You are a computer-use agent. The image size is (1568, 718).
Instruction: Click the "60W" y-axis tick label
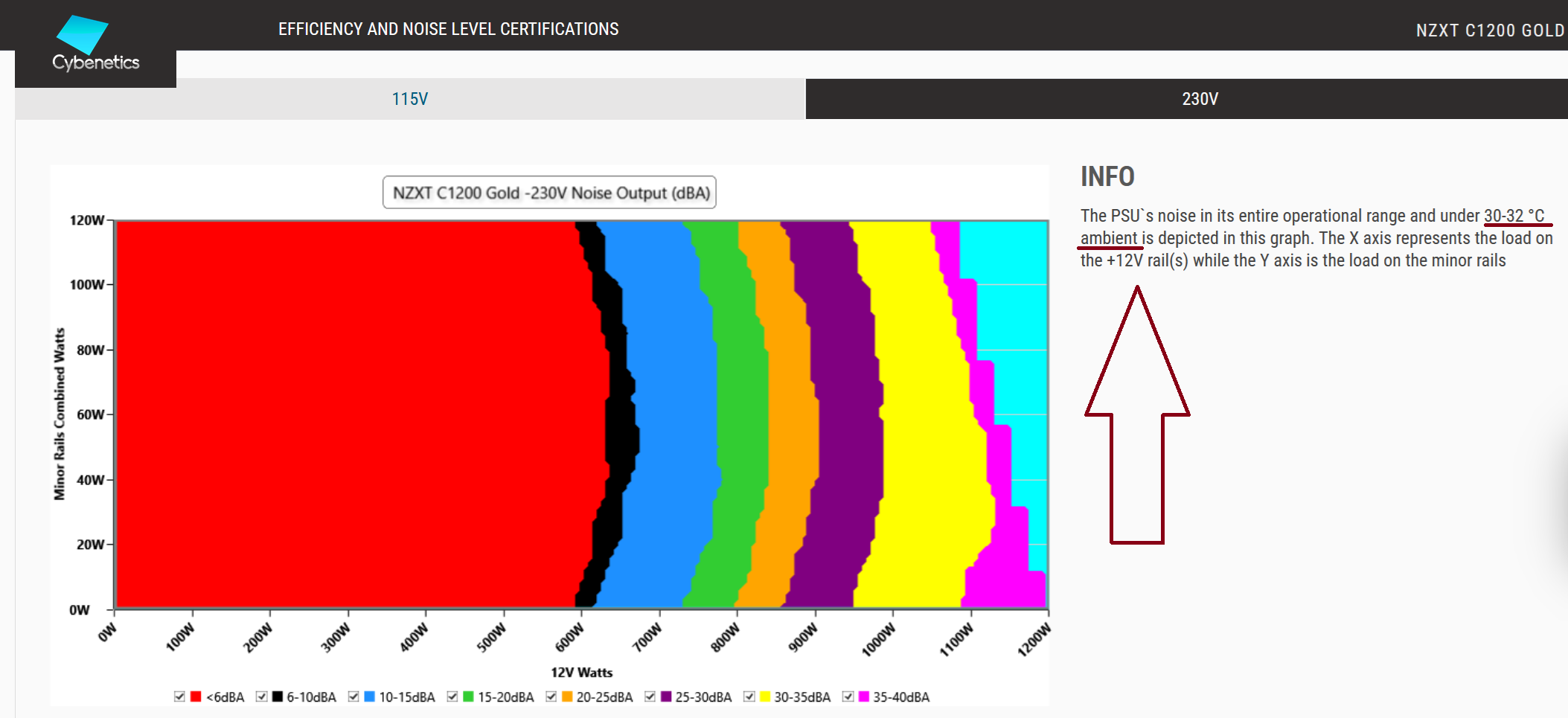[91, 414]
